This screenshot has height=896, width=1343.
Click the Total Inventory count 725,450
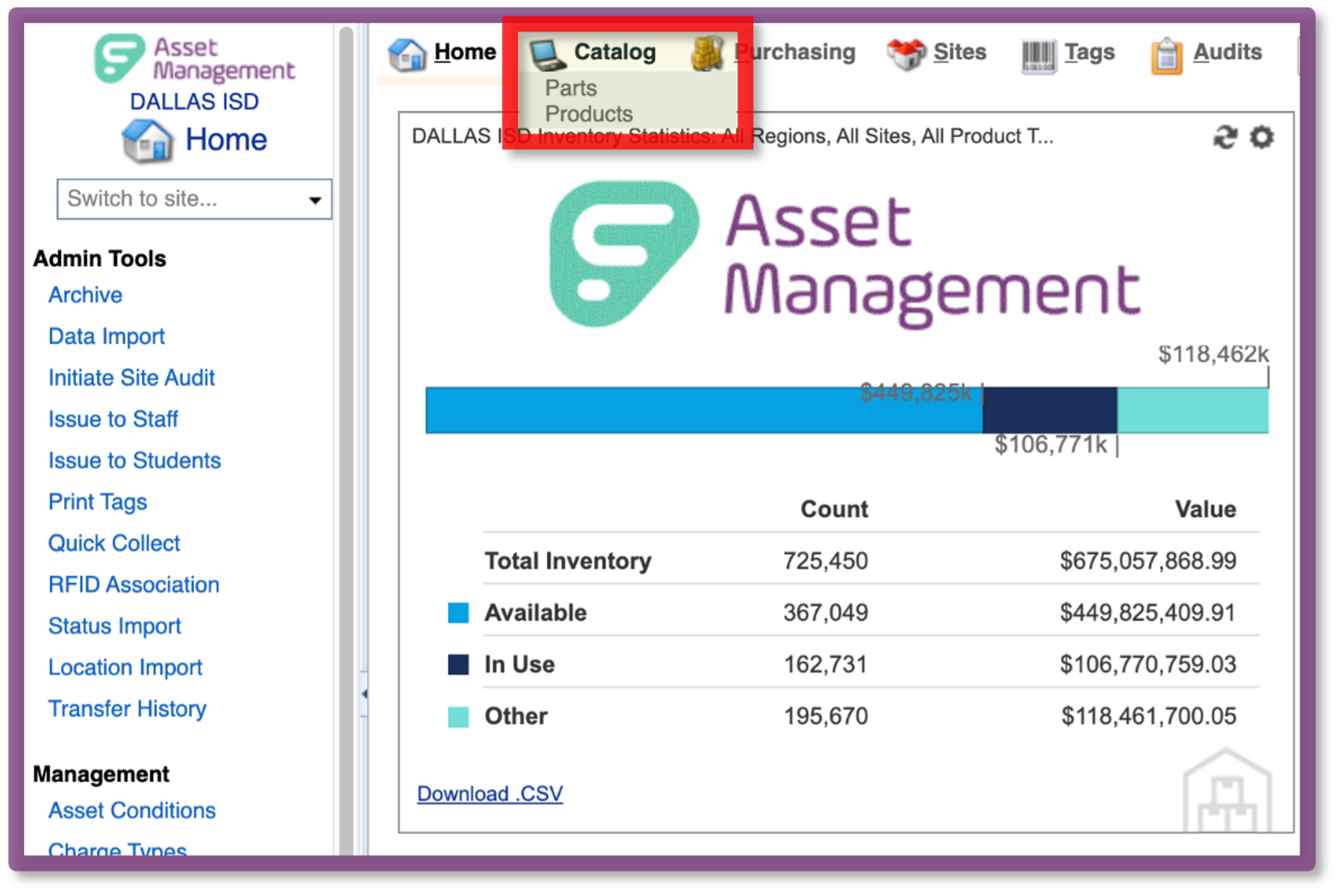825,561
